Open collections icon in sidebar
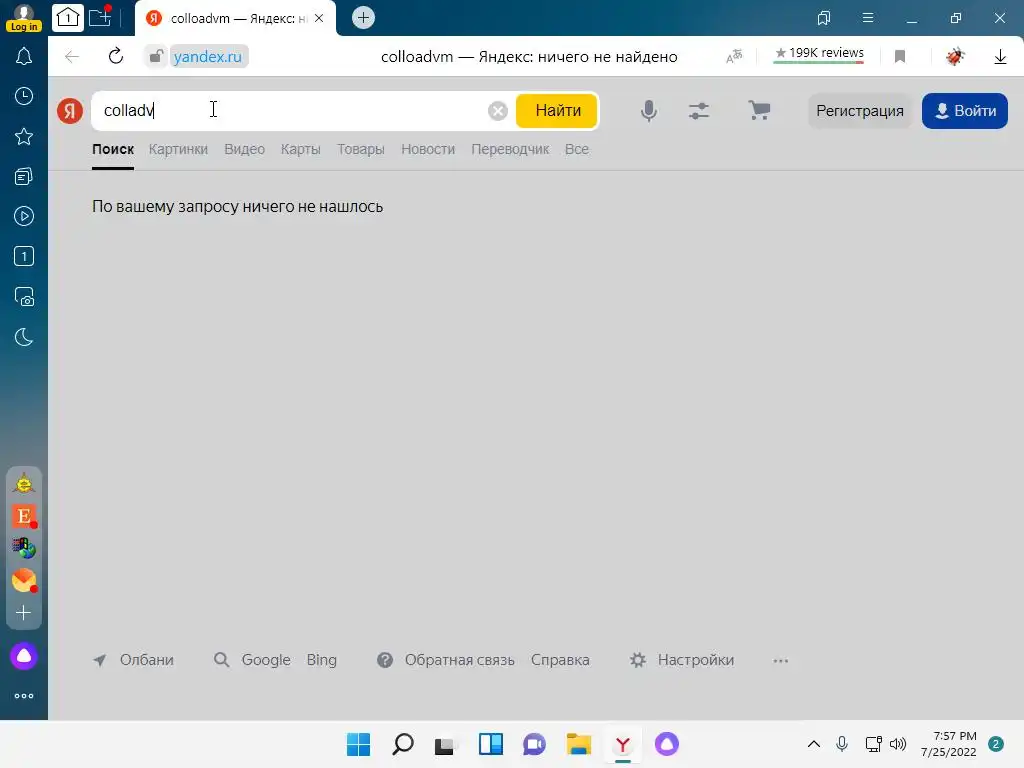 (24, 176)
